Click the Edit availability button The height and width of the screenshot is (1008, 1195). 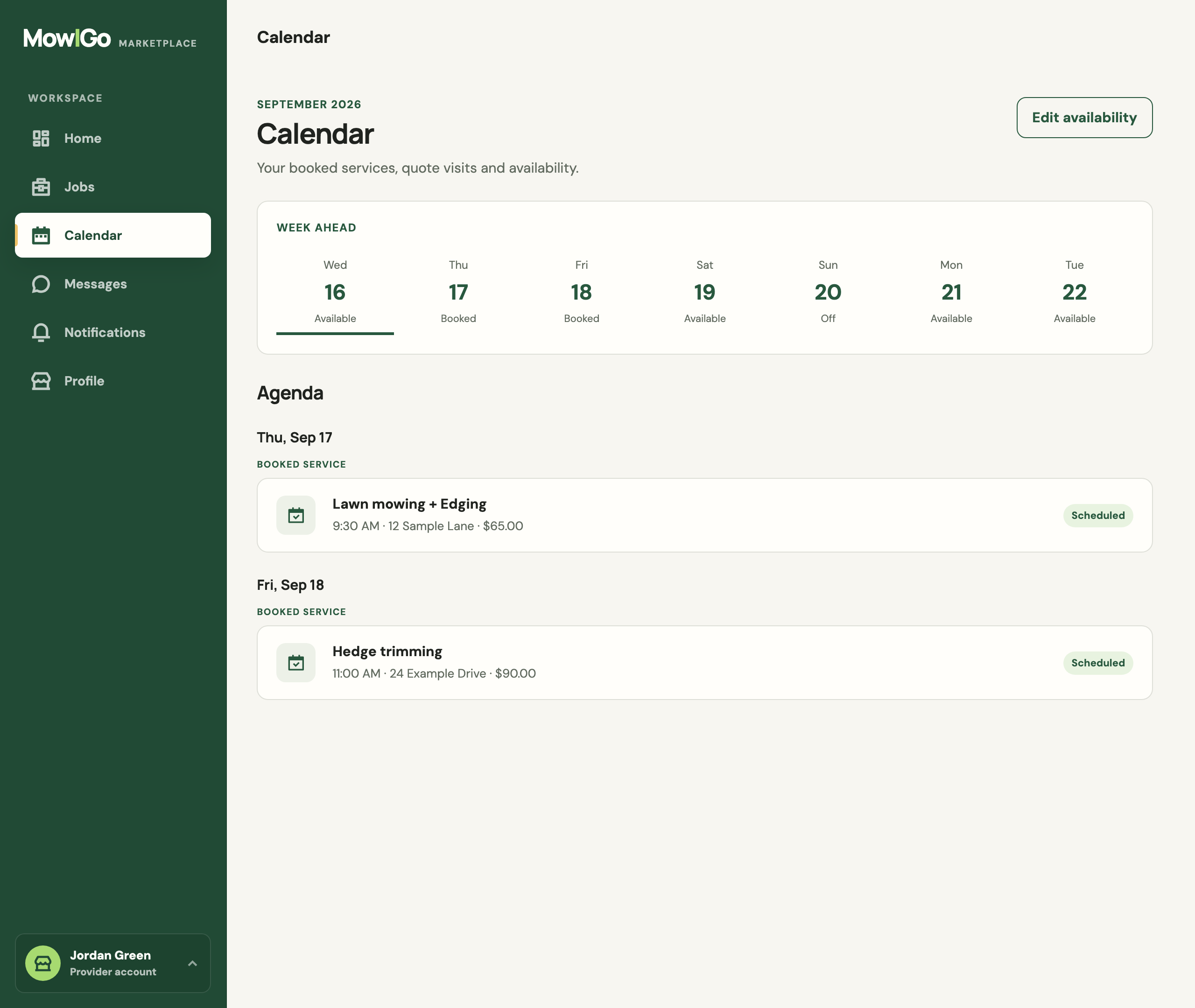coord(1084,118)
